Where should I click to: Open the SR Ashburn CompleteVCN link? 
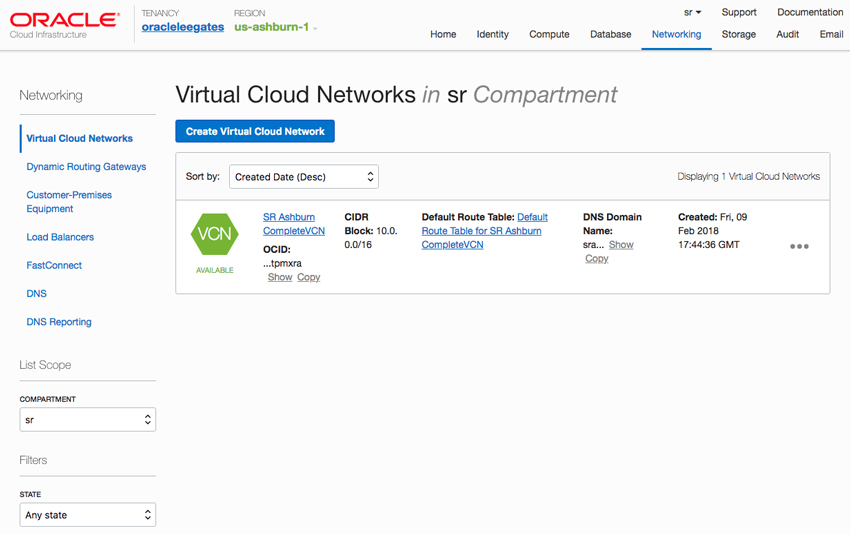(294, 224)
